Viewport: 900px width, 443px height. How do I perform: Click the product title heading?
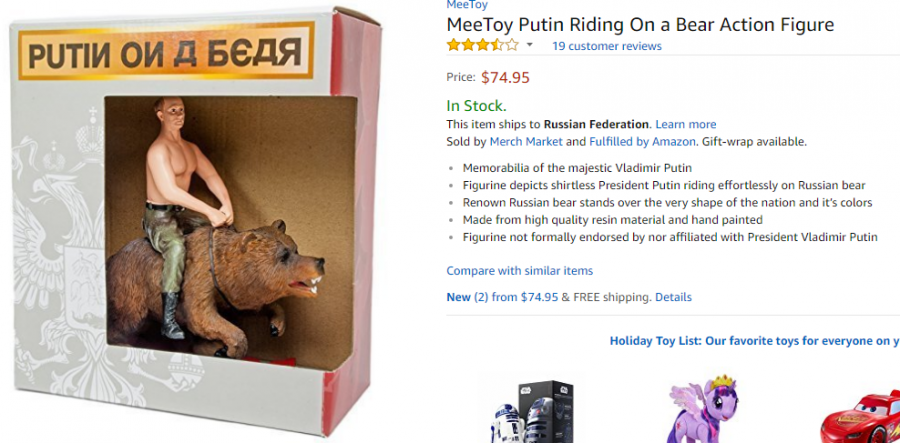(640, 25)
